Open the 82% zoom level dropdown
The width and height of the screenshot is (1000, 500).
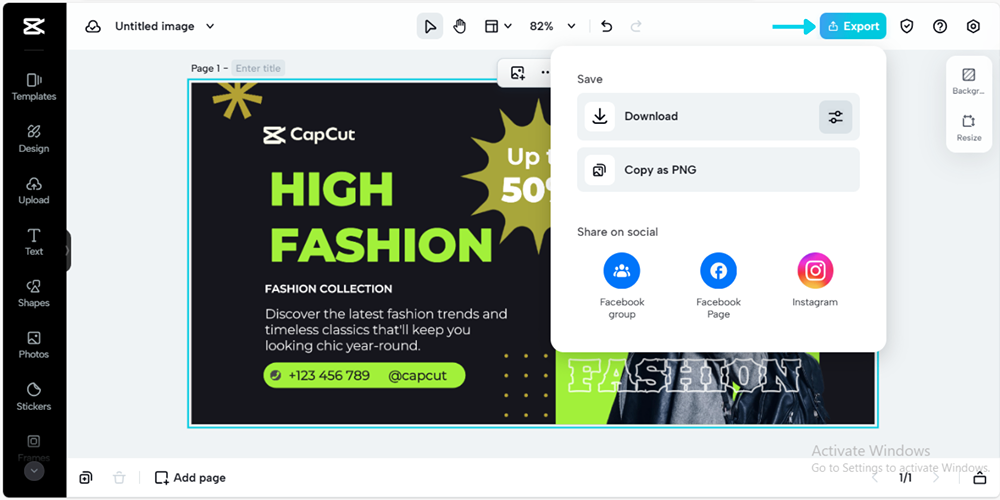point(552,26)
